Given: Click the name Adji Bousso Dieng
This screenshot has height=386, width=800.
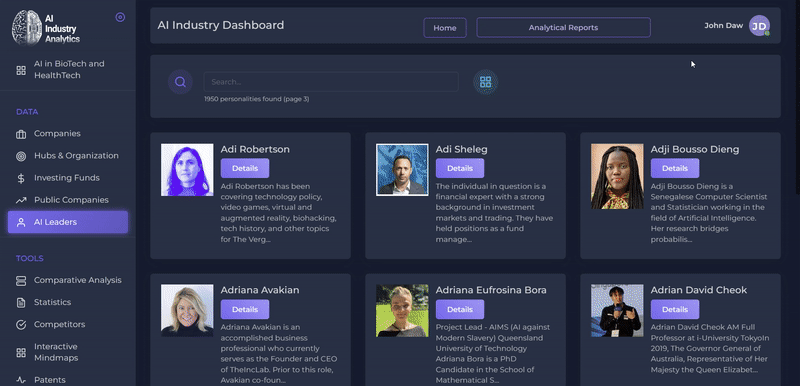Looking at the screenshot, I should [695, 149].
